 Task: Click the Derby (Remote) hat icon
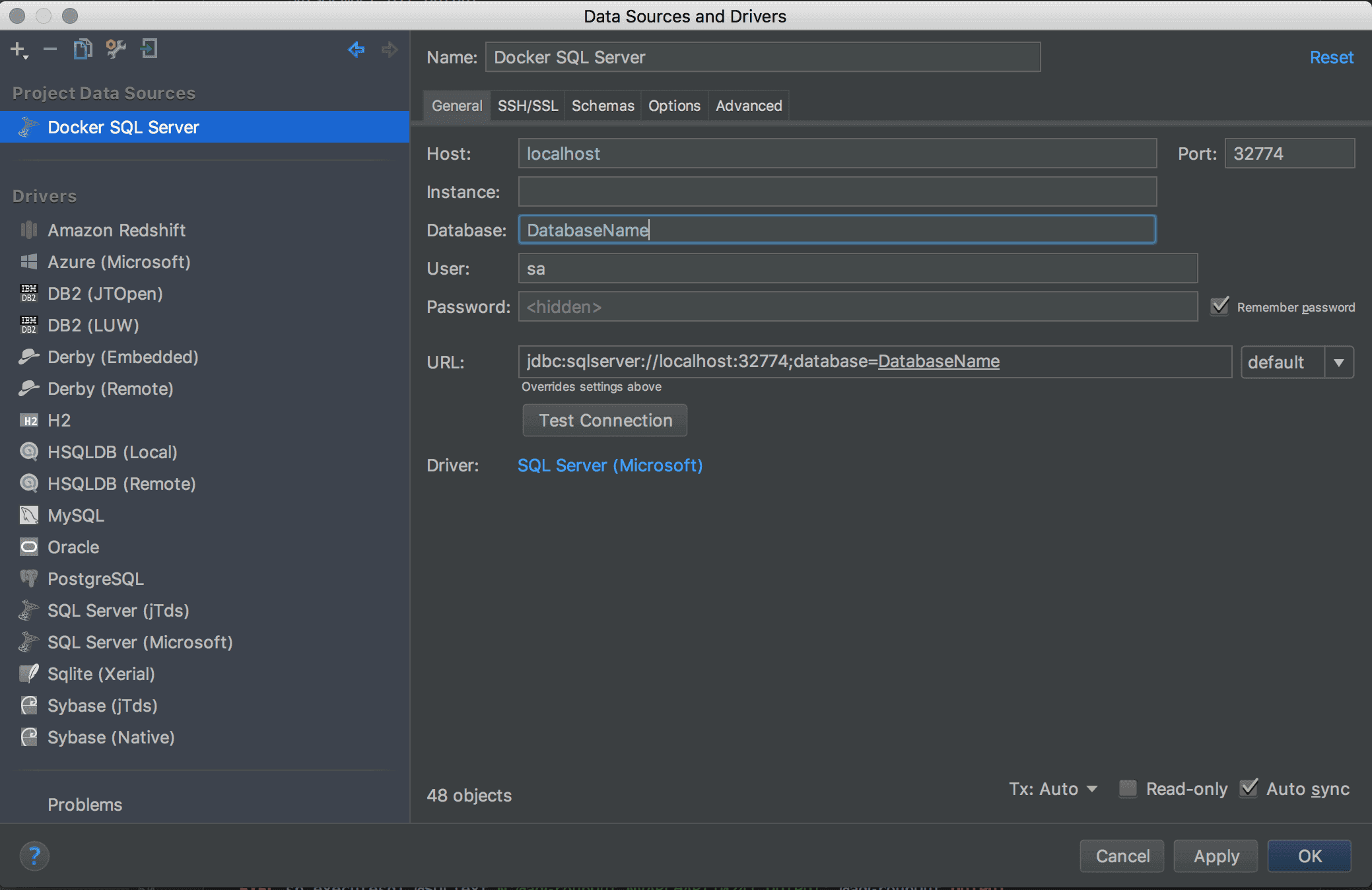pos(29,388)
